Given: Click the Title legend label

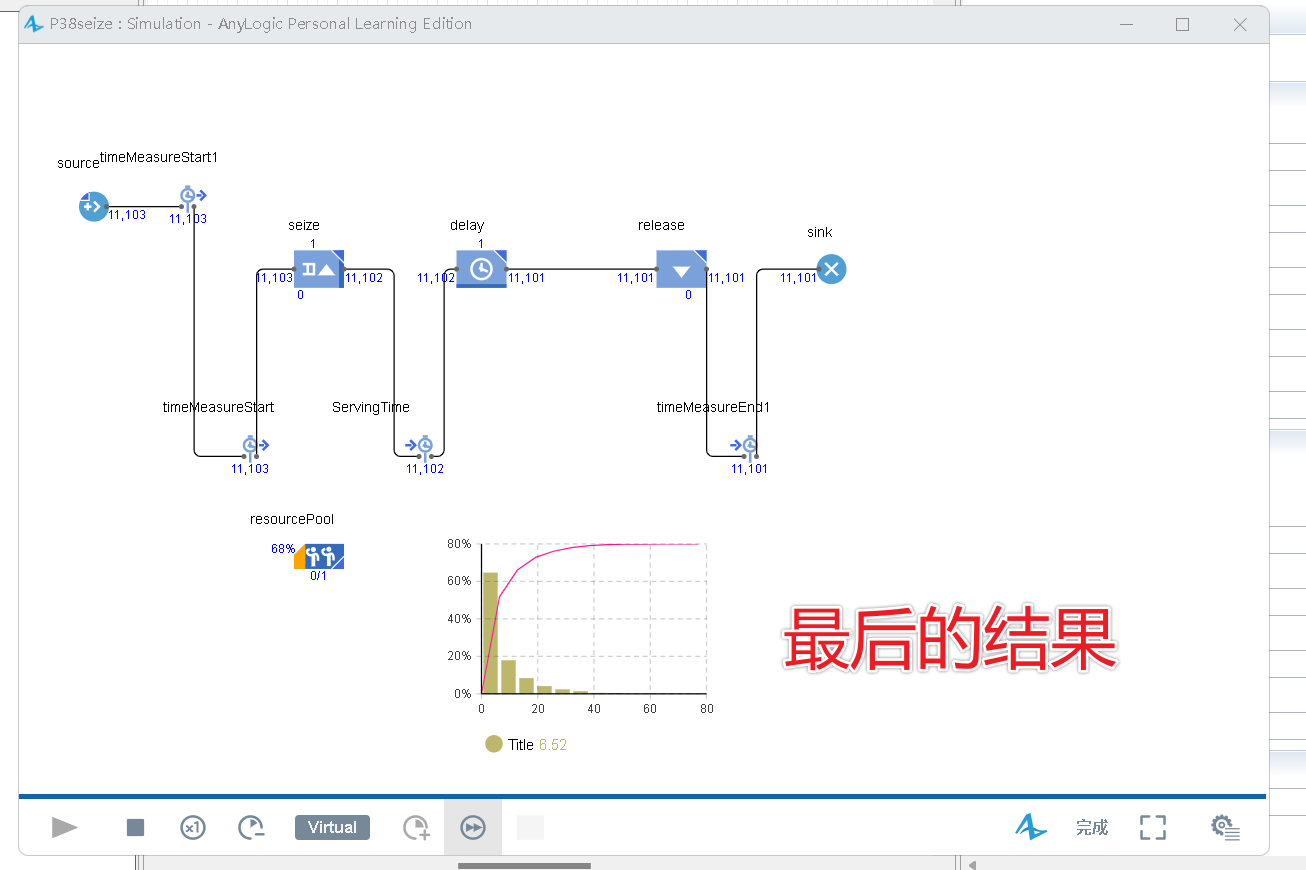Looking at the screenshot, I should point(521,745).
